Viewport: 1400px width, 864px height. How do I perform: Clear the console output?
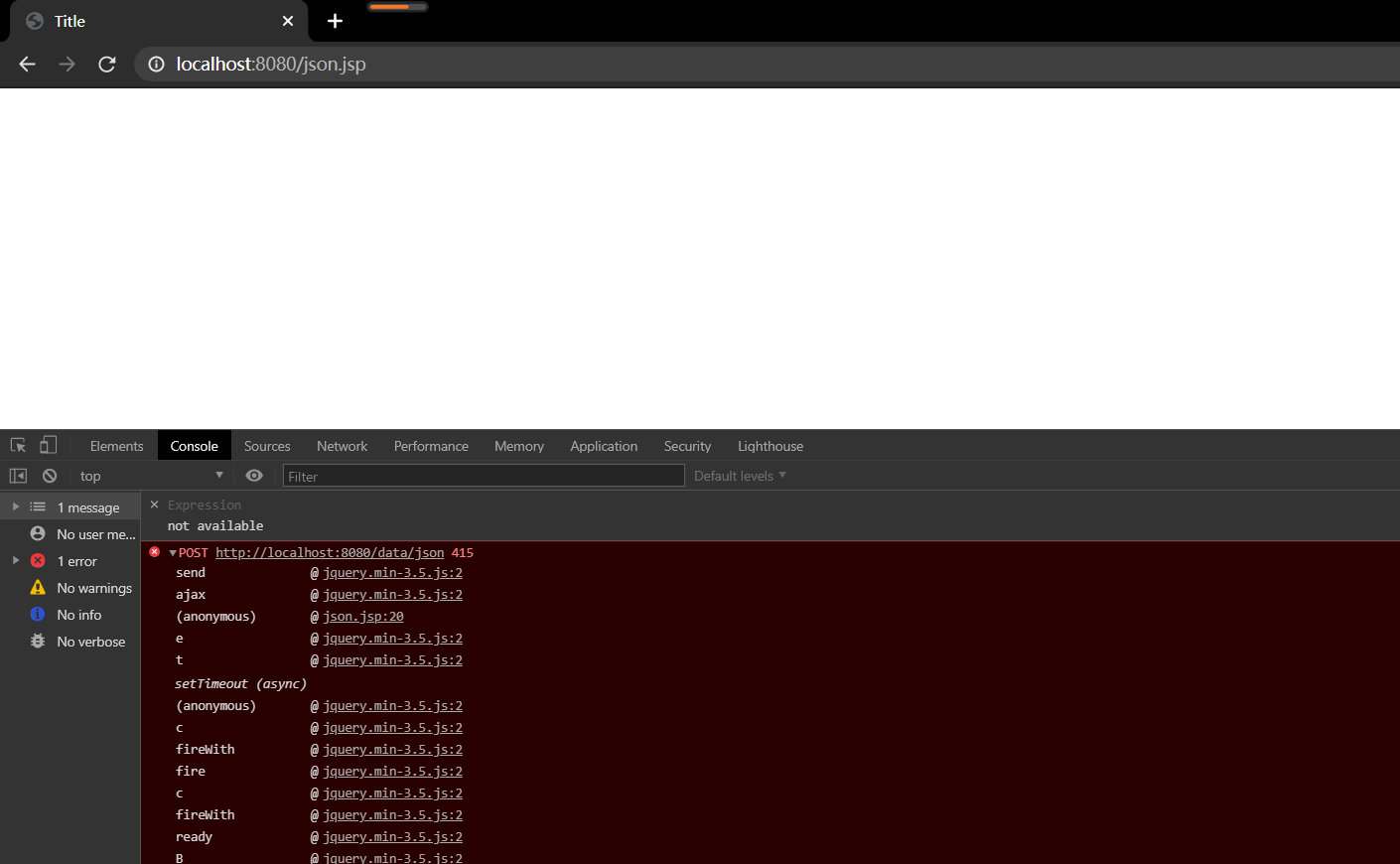pos(50,476)
